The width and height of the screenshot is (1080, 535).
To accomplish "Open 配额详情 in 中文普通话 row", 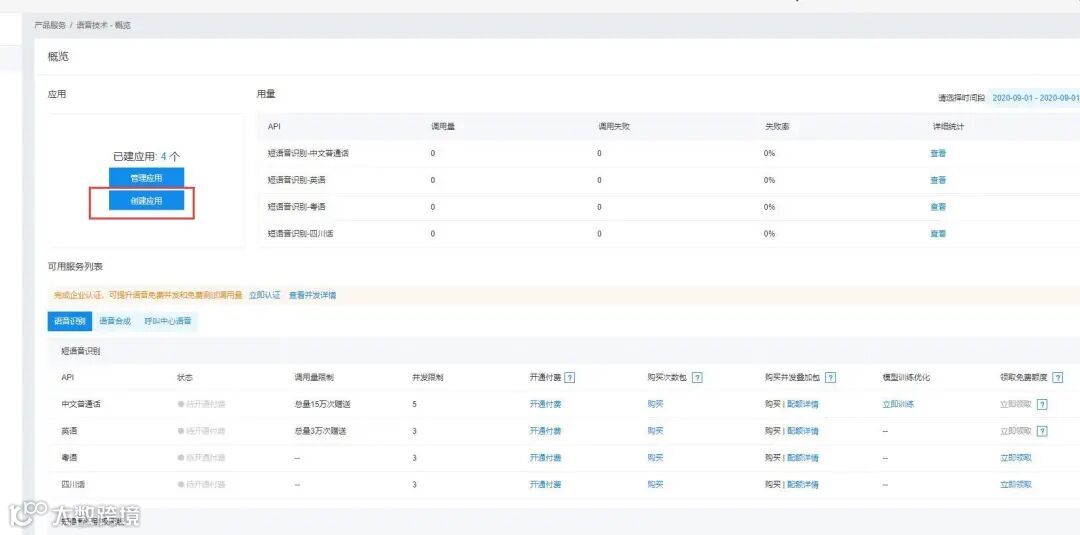I will [803, 404].
